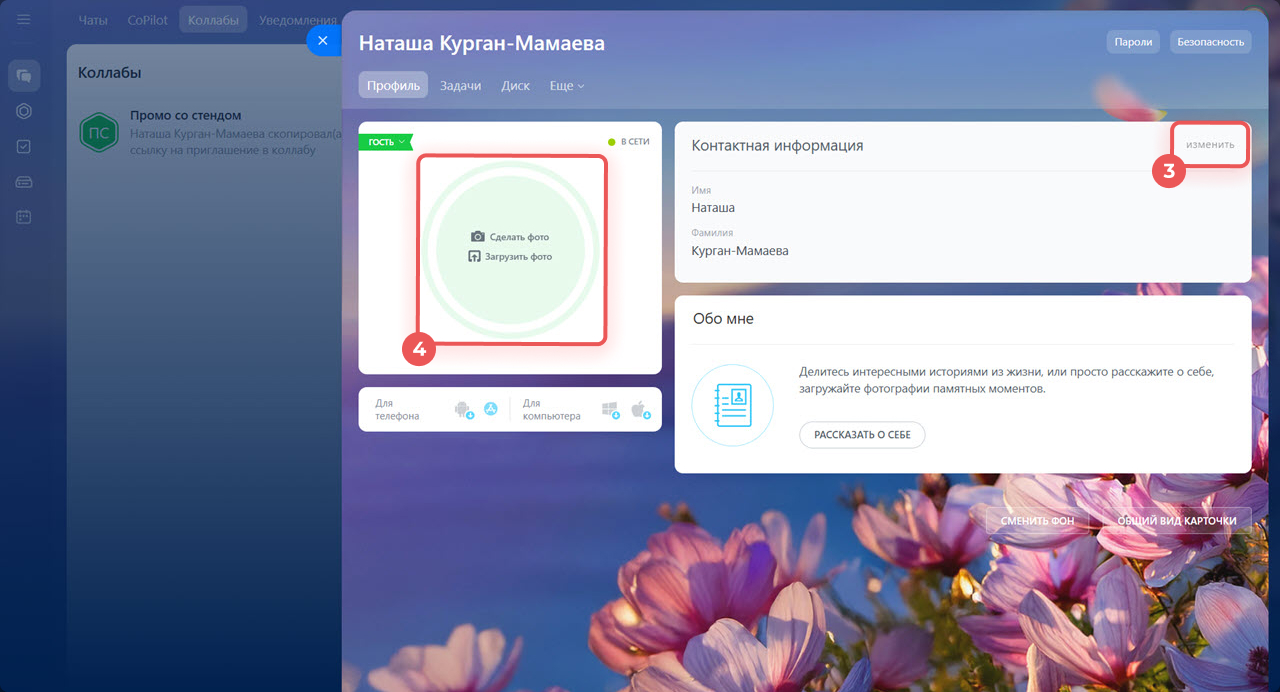
Task: Click the Для компьютера label
Action: [552, 409]
